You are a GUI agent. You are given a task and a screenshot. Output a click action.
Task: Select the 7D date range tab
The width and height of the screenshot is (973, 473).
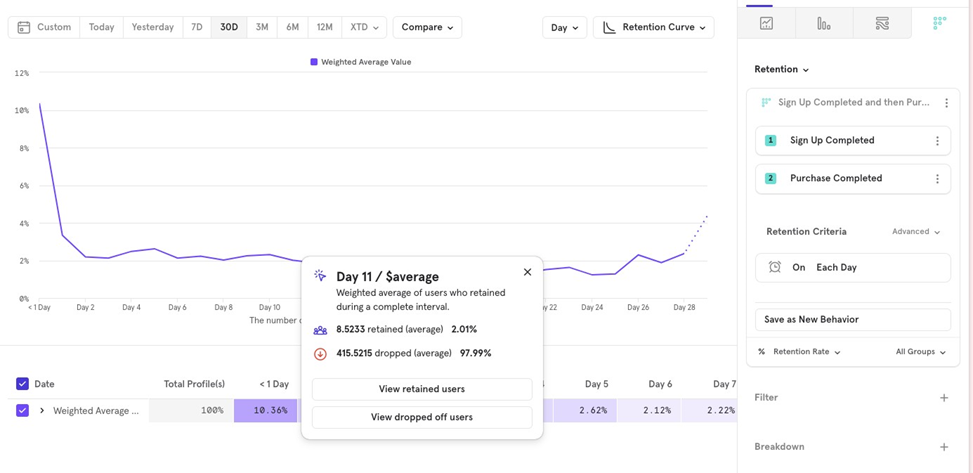197,27
